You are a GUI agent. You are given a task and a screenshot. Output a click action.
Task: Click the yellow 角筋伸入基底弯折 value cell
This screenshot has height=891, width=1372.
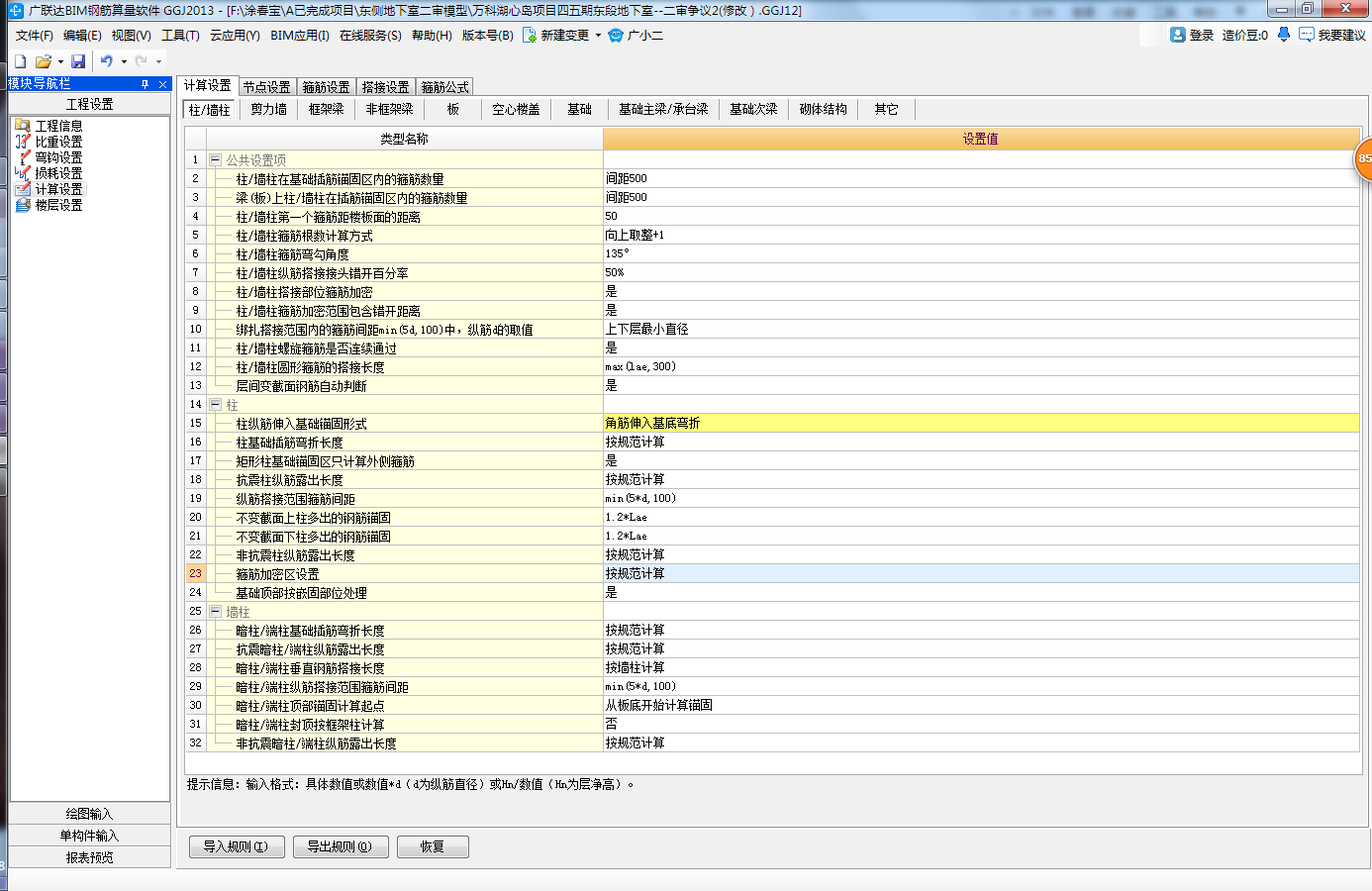(981, 423)
